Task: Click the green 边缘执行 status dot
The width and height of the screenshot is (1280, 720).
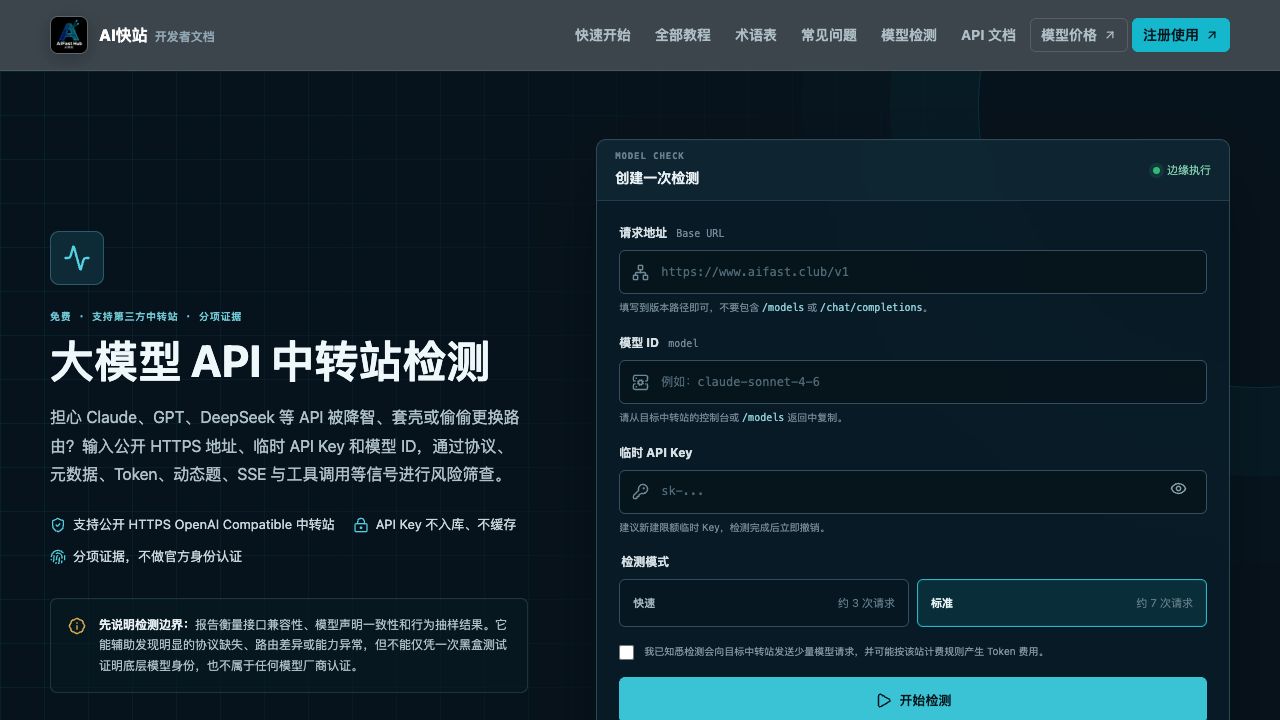Action: click(1156, 170)
